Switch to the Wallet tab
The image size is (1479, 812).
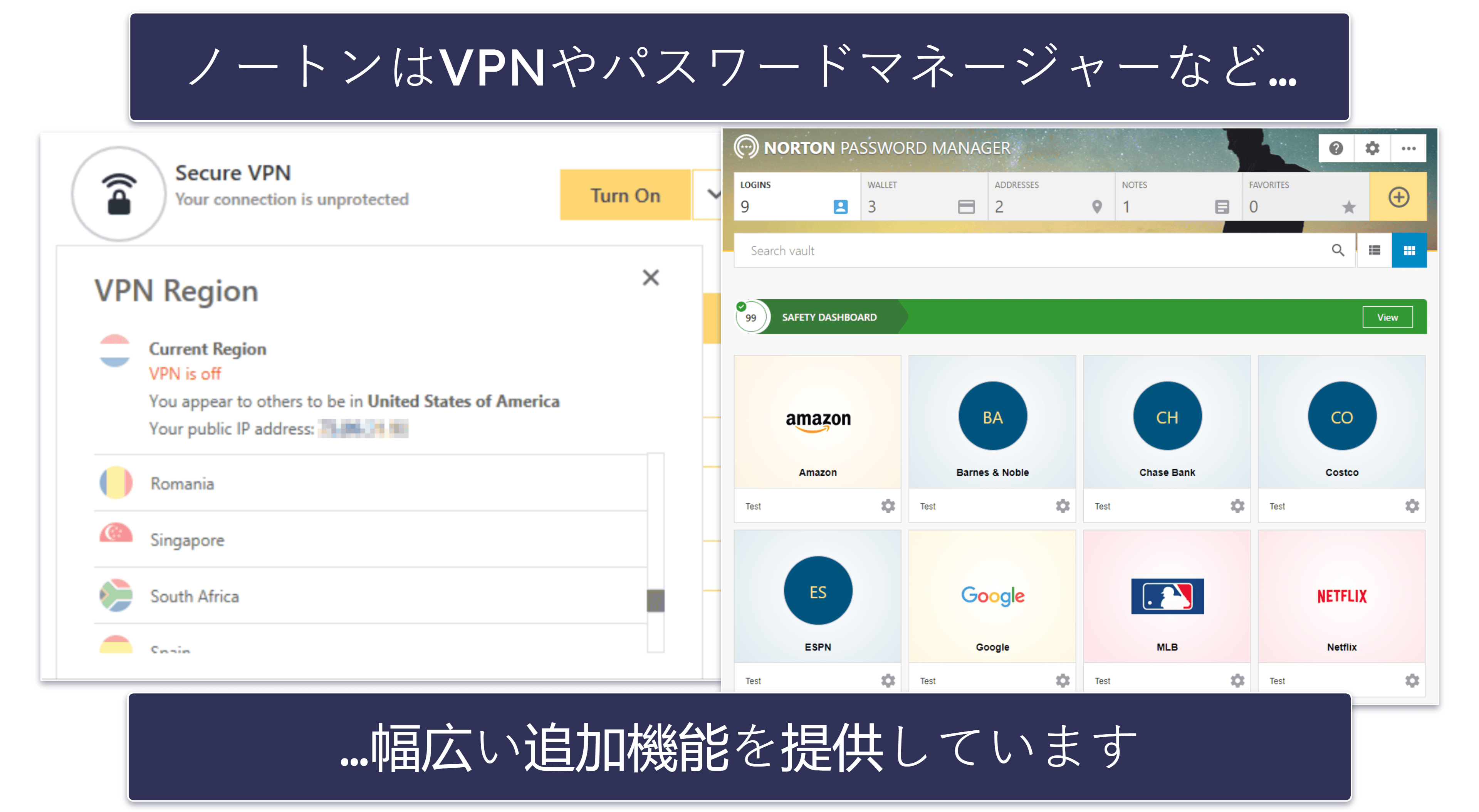924,196
